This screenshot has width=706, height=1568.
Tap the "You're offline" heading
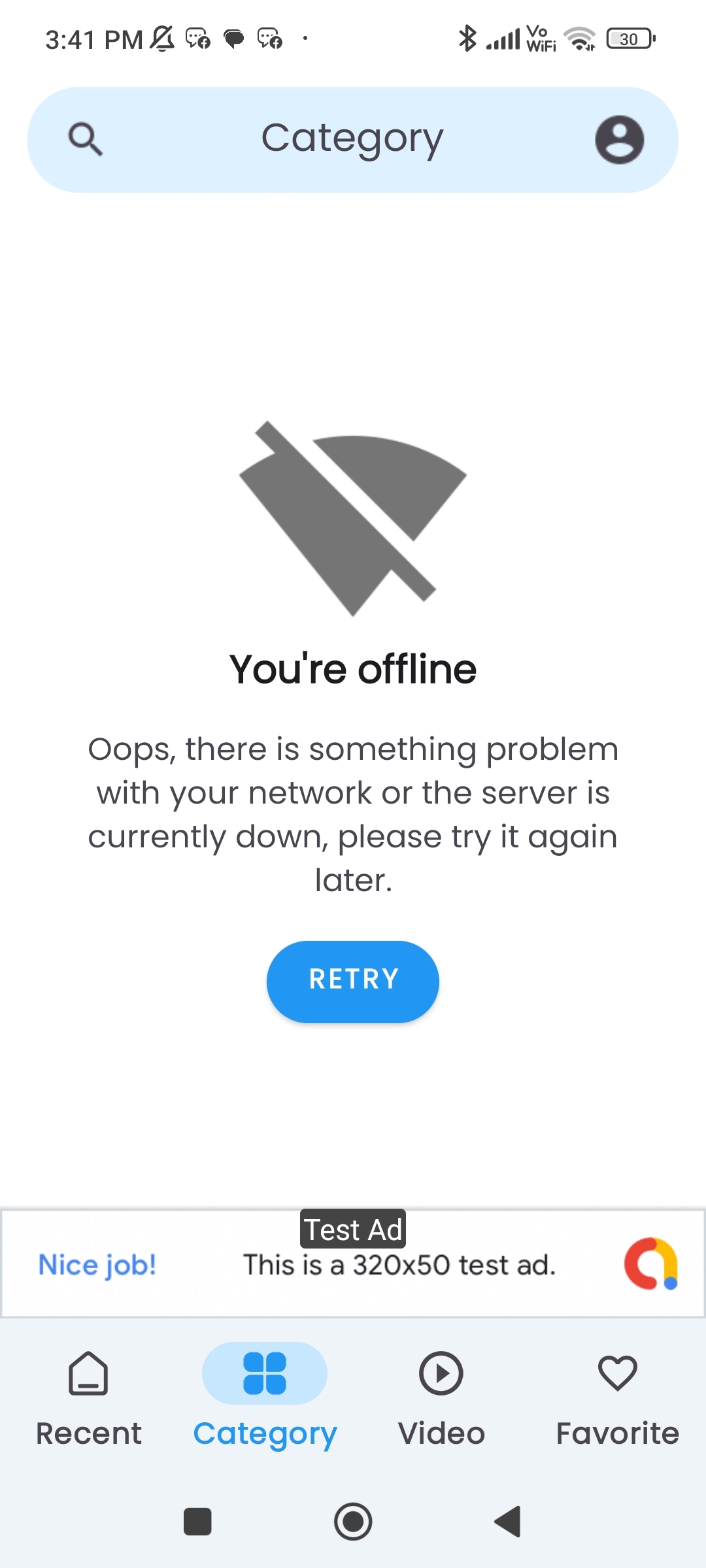pyautogui.click(x=353, y=669)
